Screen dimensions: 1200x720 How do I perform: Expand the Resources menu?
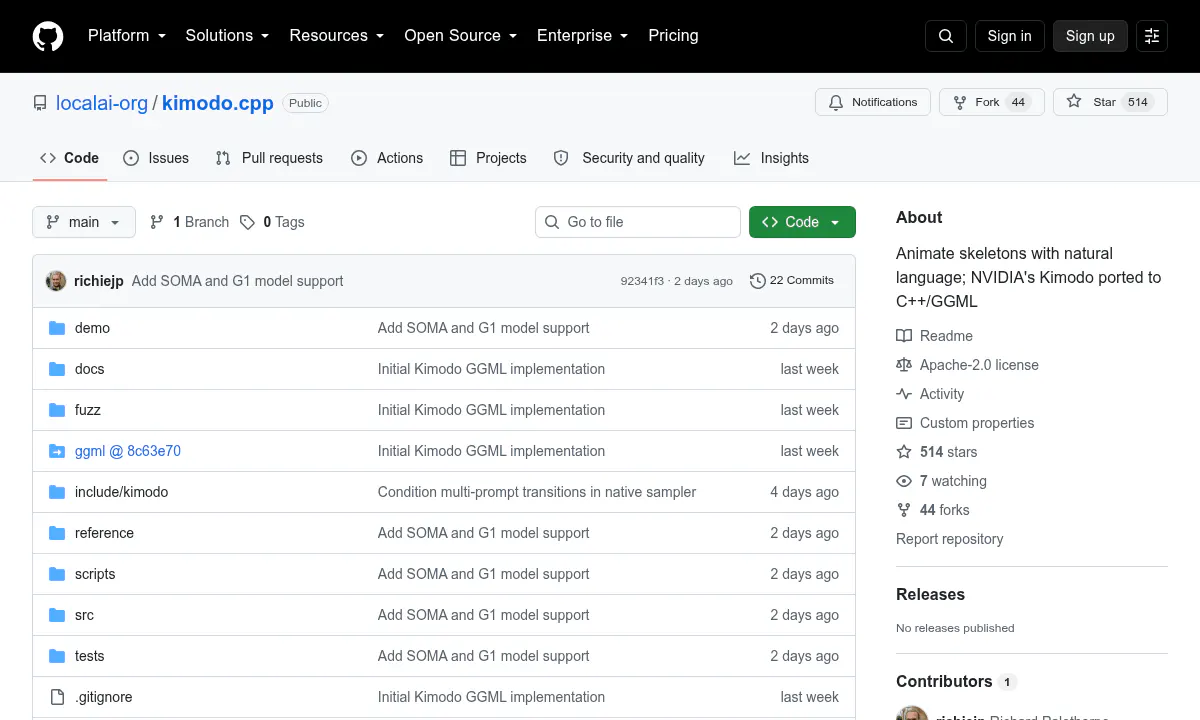pyautogui.click(x=337, y=36)
